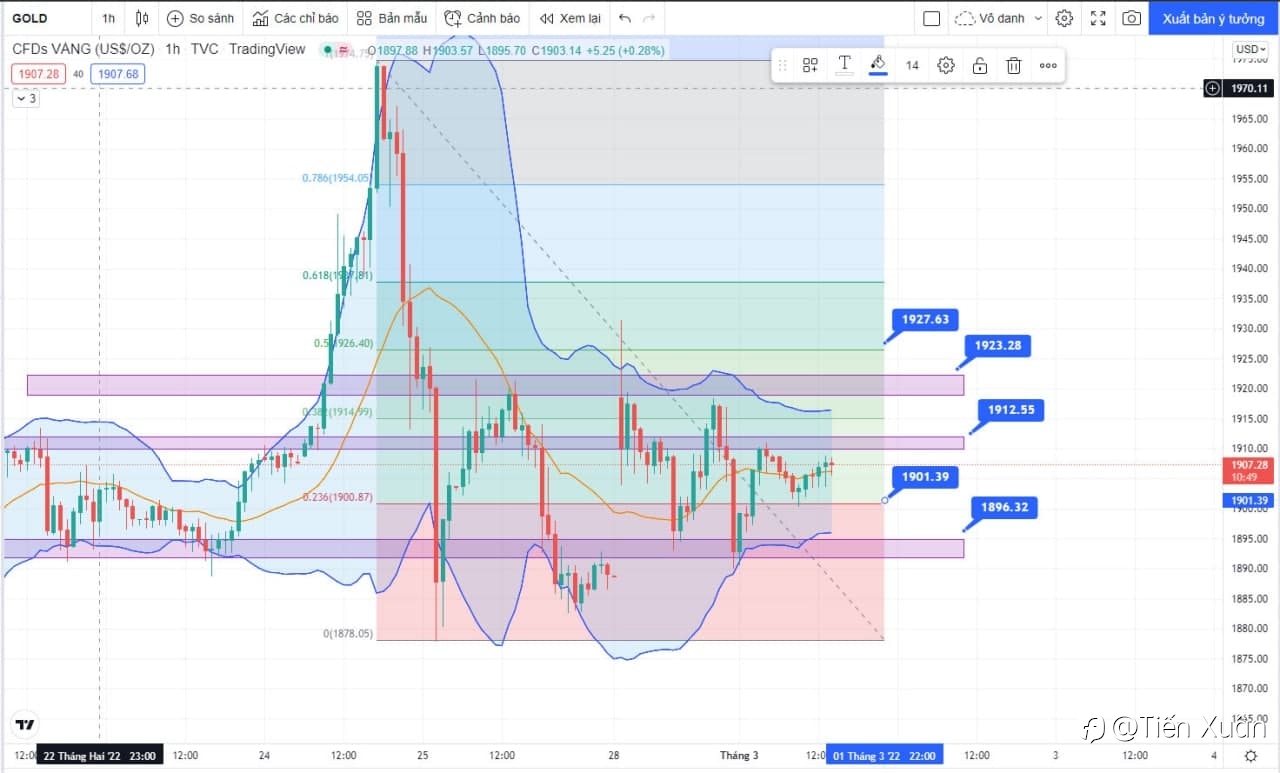Select the 1901.39 price label callout
Screen dimensions: 1280x773
pyautogui.click(x=925, y=477)
